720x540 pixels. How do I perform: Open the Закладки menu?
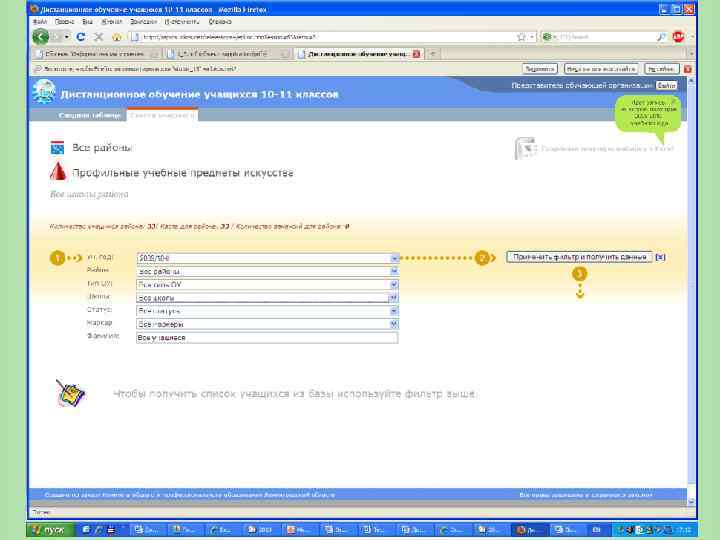tap(143, 22)
